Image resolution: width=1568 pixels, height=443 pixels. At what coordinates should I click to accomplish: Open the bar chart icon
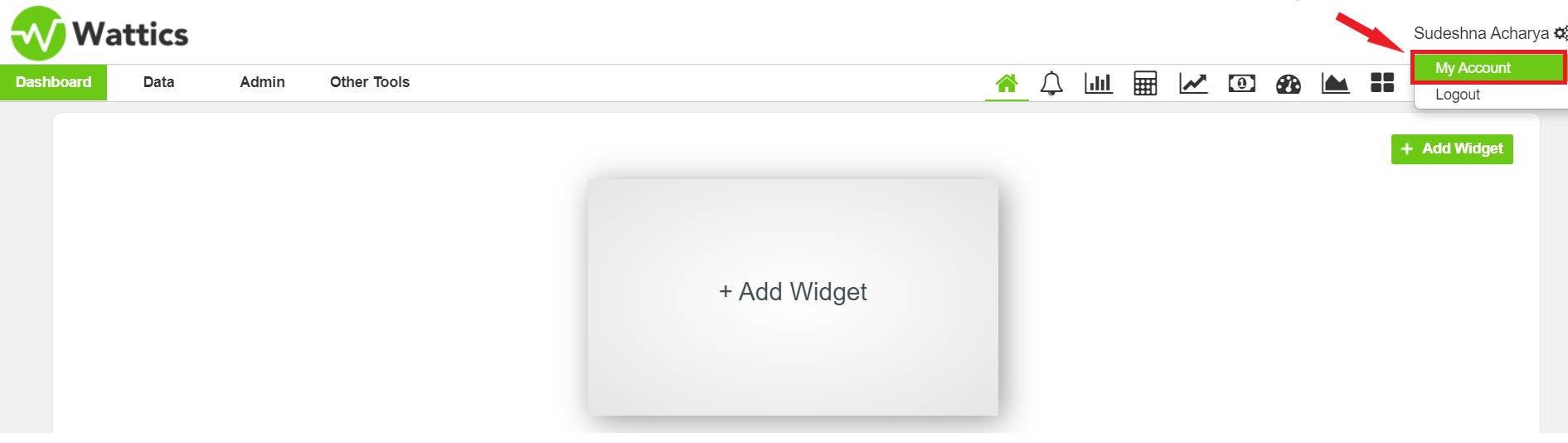pos(1098,83)
